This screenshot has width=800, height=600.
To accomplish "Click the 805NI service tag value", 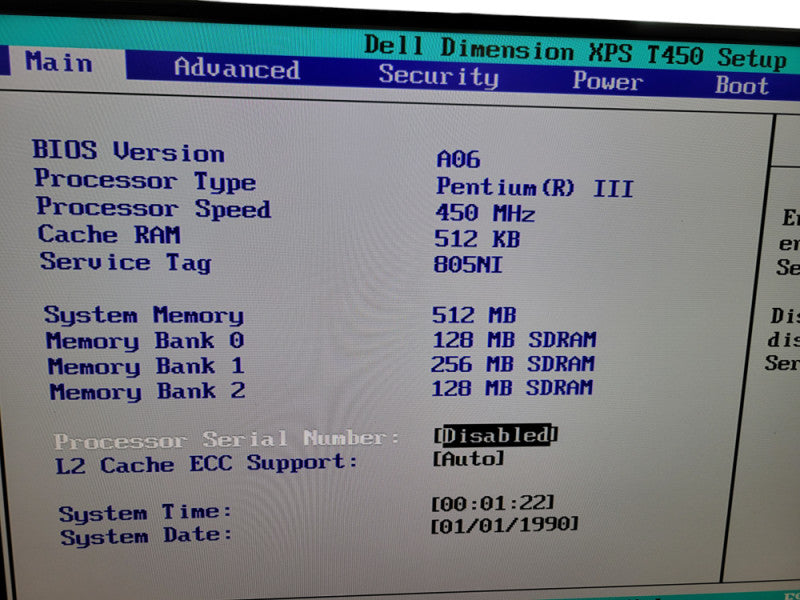I will (x=468, y=265).
